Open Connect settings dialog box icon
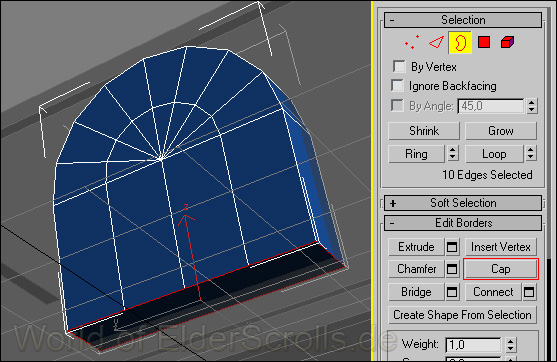Screen dimensions: 557x362 [x=529, y=292]
